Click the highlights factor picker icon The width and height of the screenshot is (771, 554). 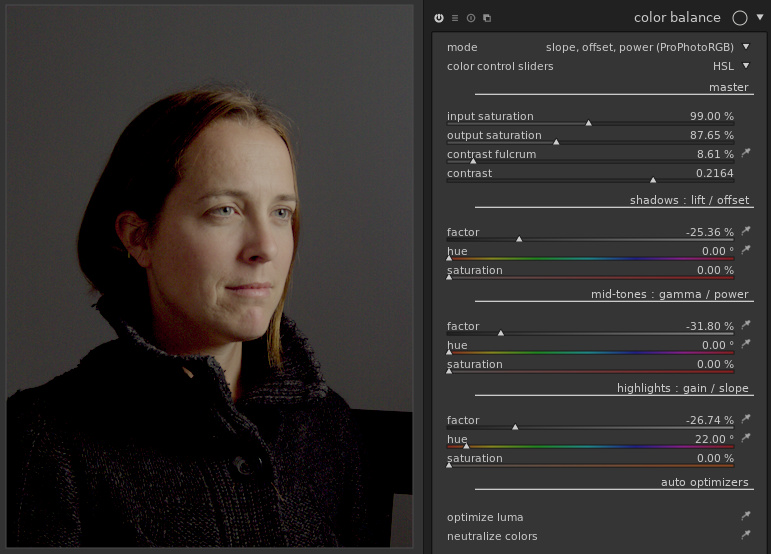tap(746, 418)
